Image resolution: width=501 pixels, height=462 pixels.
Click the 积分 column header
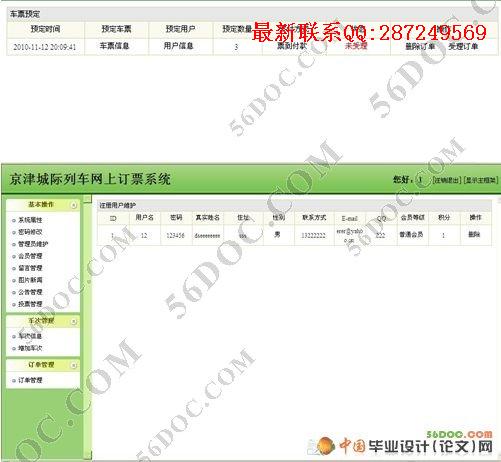(x=444, y=218)
